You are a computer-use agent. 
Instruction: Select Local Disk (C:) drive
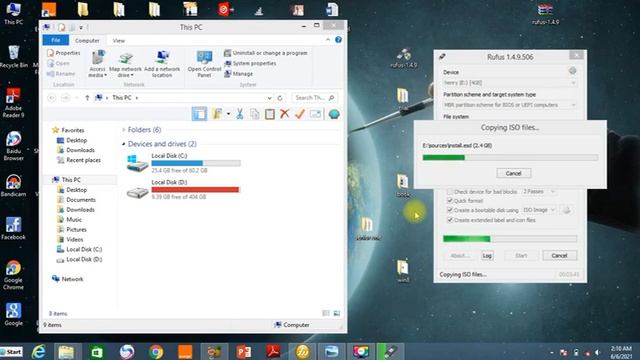click(x=184, y=163)
